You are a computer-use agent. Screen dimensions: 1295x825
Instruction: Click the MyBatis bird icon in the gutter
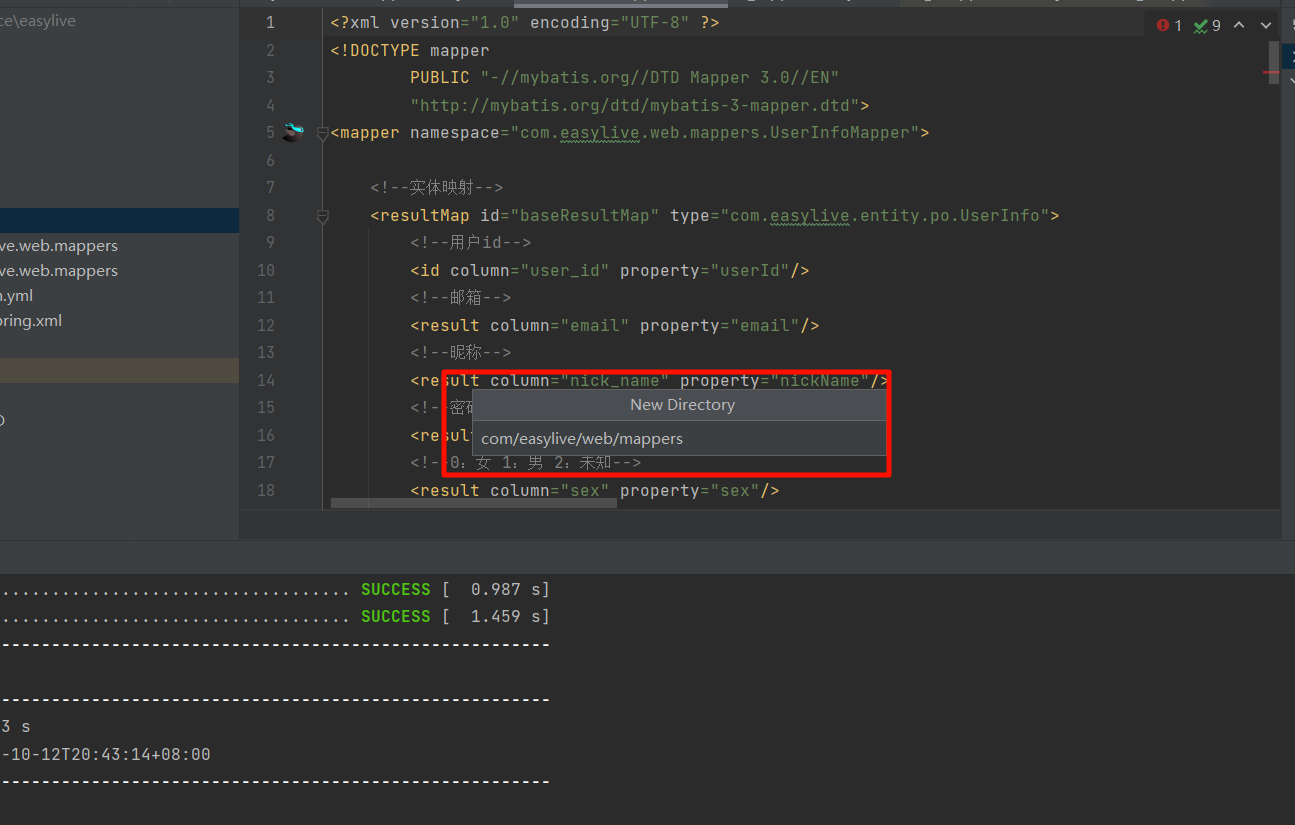coord(293,130)
